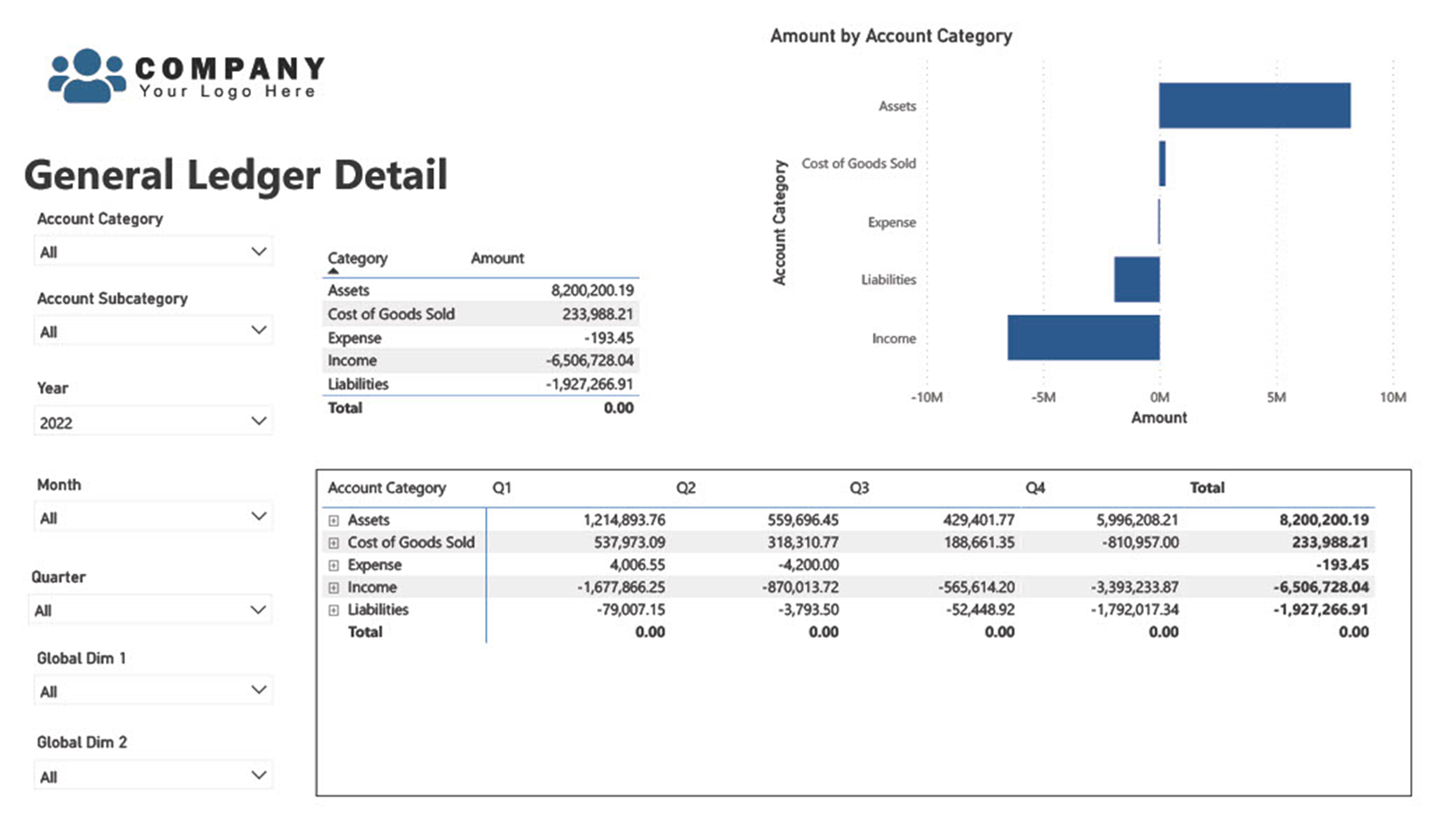The height and width of the screenshot is (819, 1433).
Task: Open the Account Subcategory slicer dropdown
Action: tap(258, 331)
